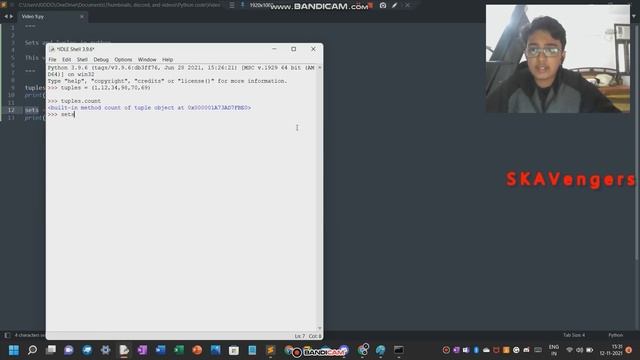Click the Tab Size 4 status bar entry
This screenshot has height=360, width=640.
pyautogui.click(x=574, y=335)
